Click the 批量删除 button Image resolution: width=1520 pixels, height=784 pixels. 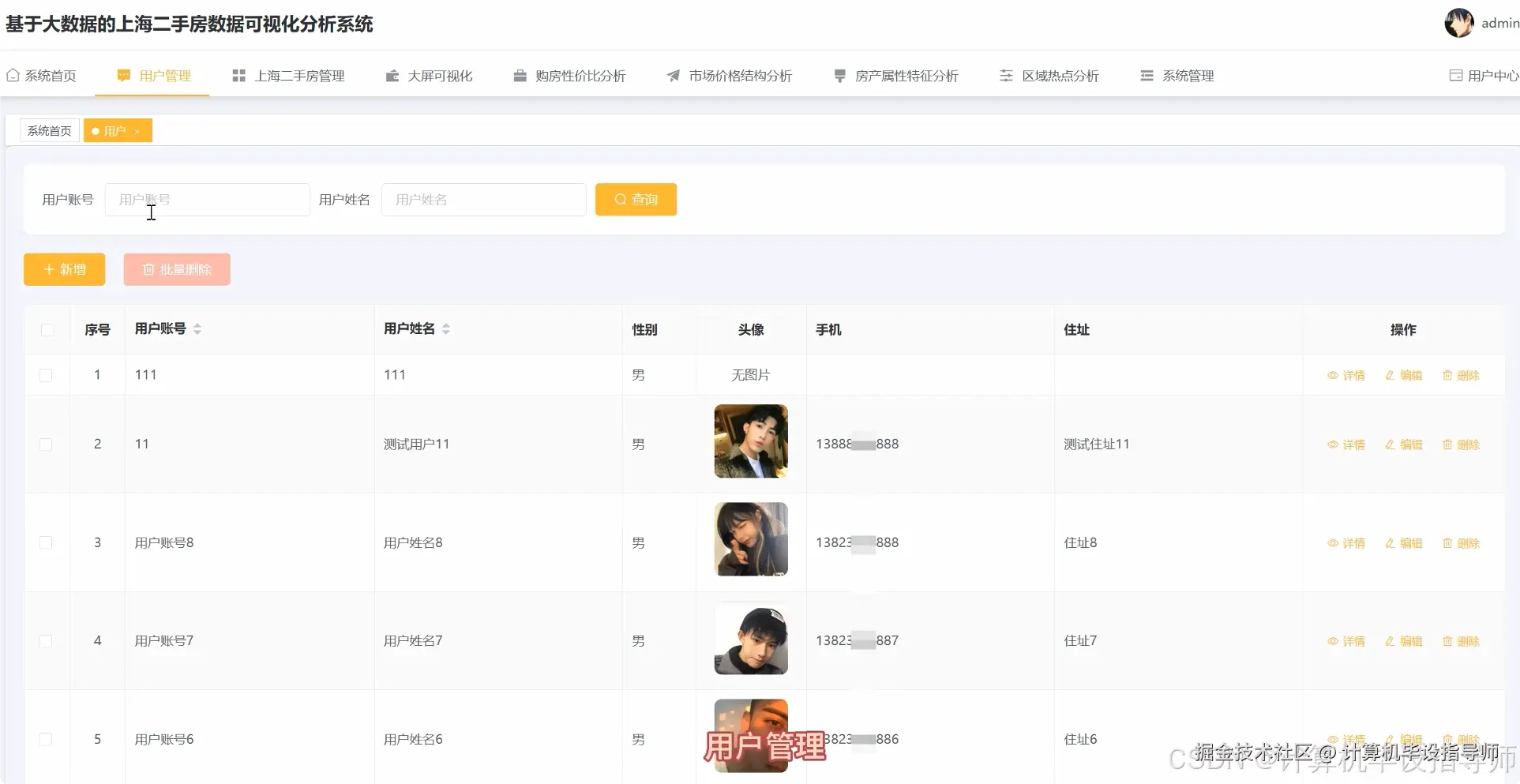click(x=176, y=268)
